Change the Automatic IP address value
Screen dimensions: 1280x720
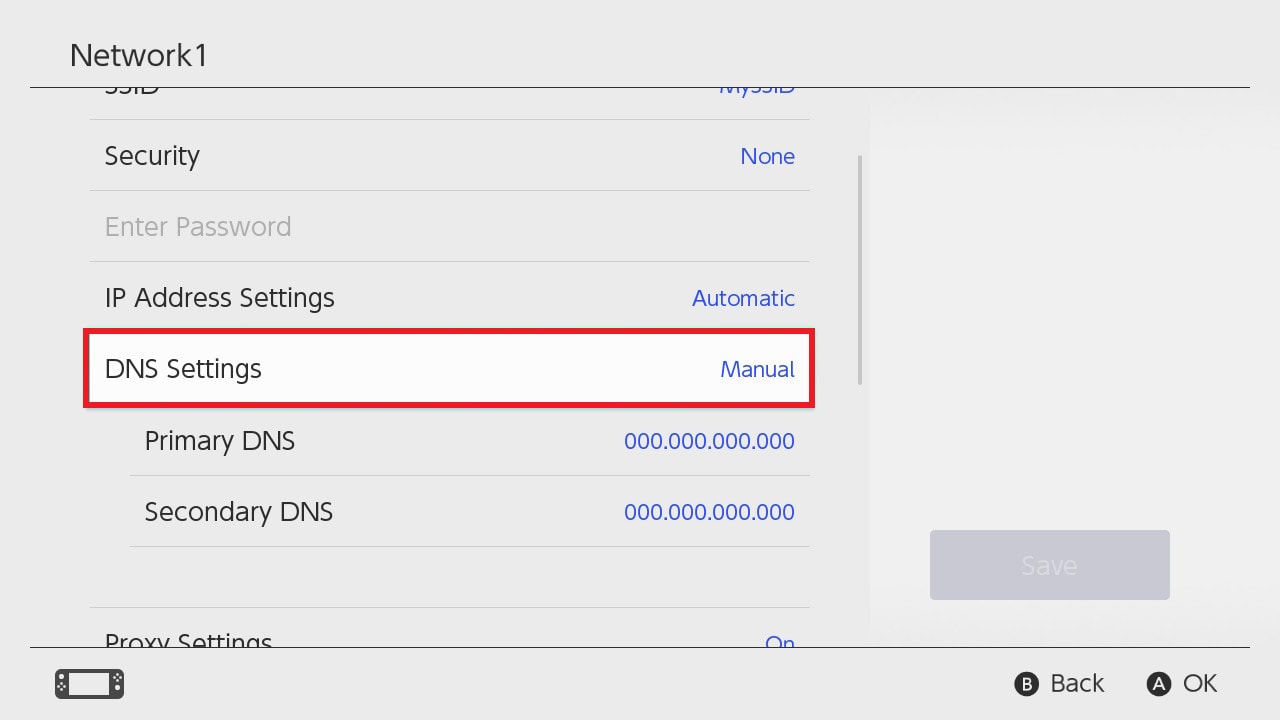click(x=743, y=299)
